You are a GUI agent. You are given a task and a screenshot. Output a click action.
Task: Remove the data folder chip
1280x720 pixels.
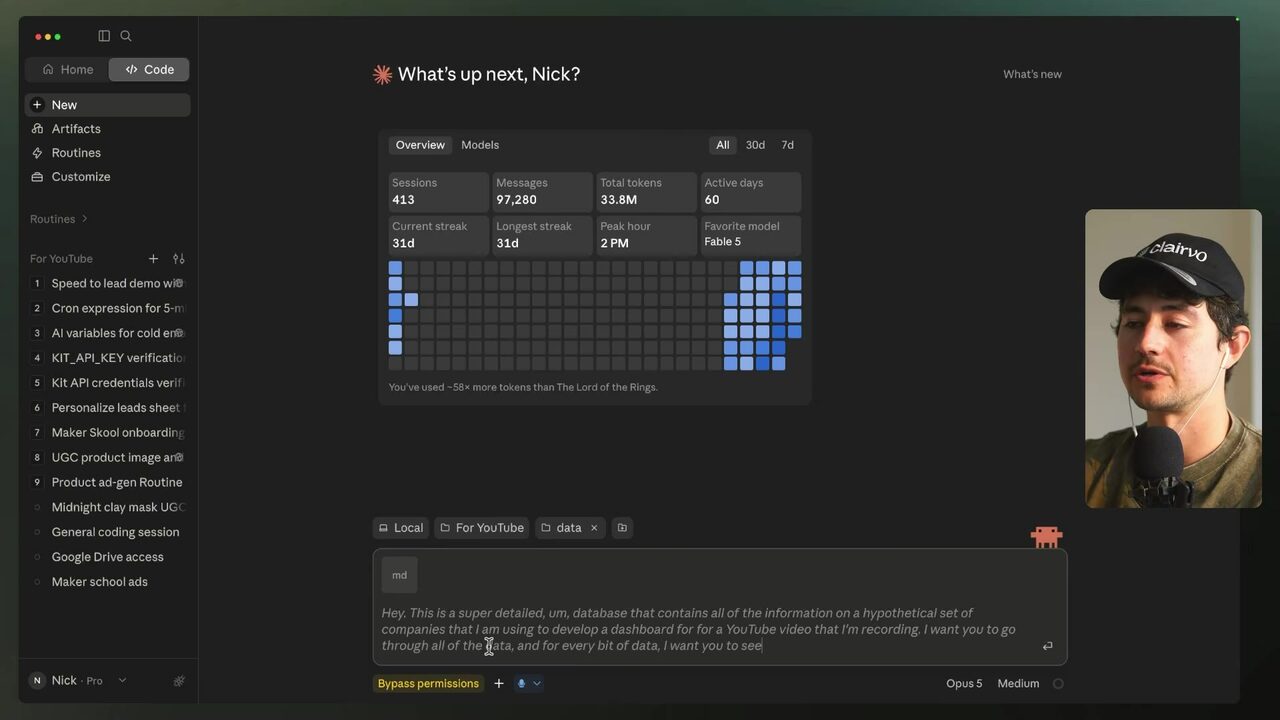594,528
